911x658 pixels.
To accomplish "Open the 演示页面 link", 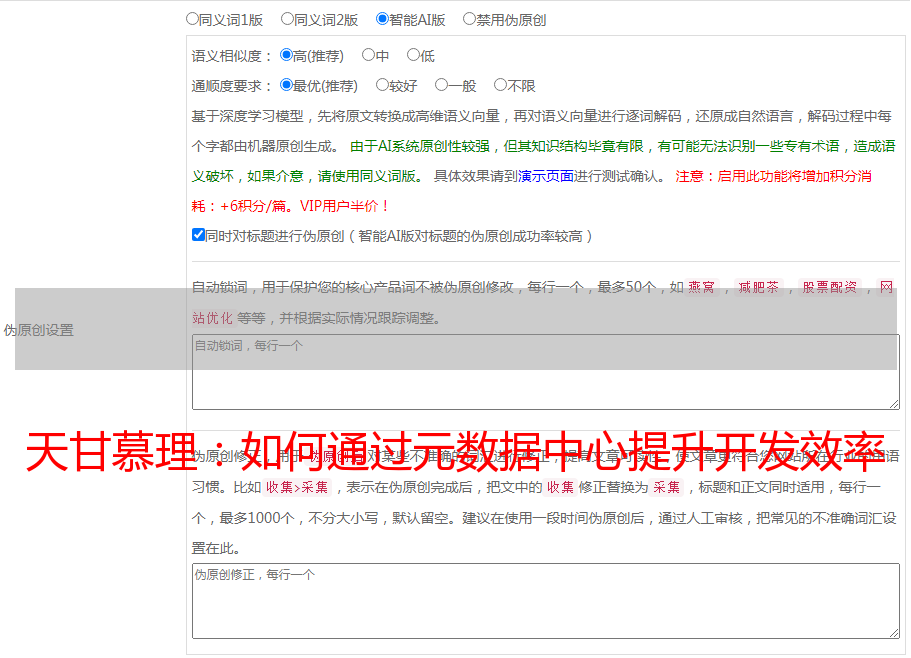I will [x=546, y=176].
